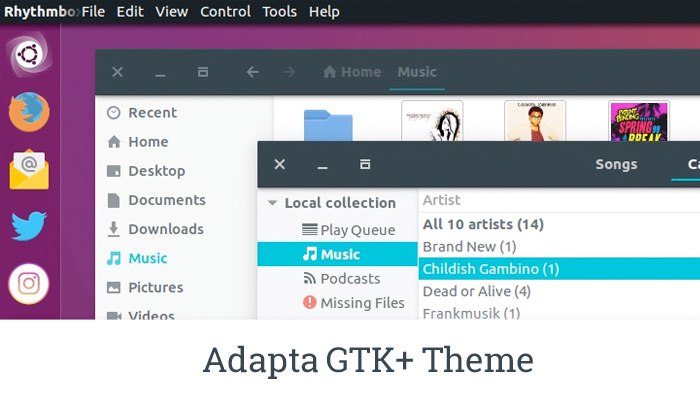Minimize the file manager window
Screen dimensions: 700x400
[x=160, y=74]
